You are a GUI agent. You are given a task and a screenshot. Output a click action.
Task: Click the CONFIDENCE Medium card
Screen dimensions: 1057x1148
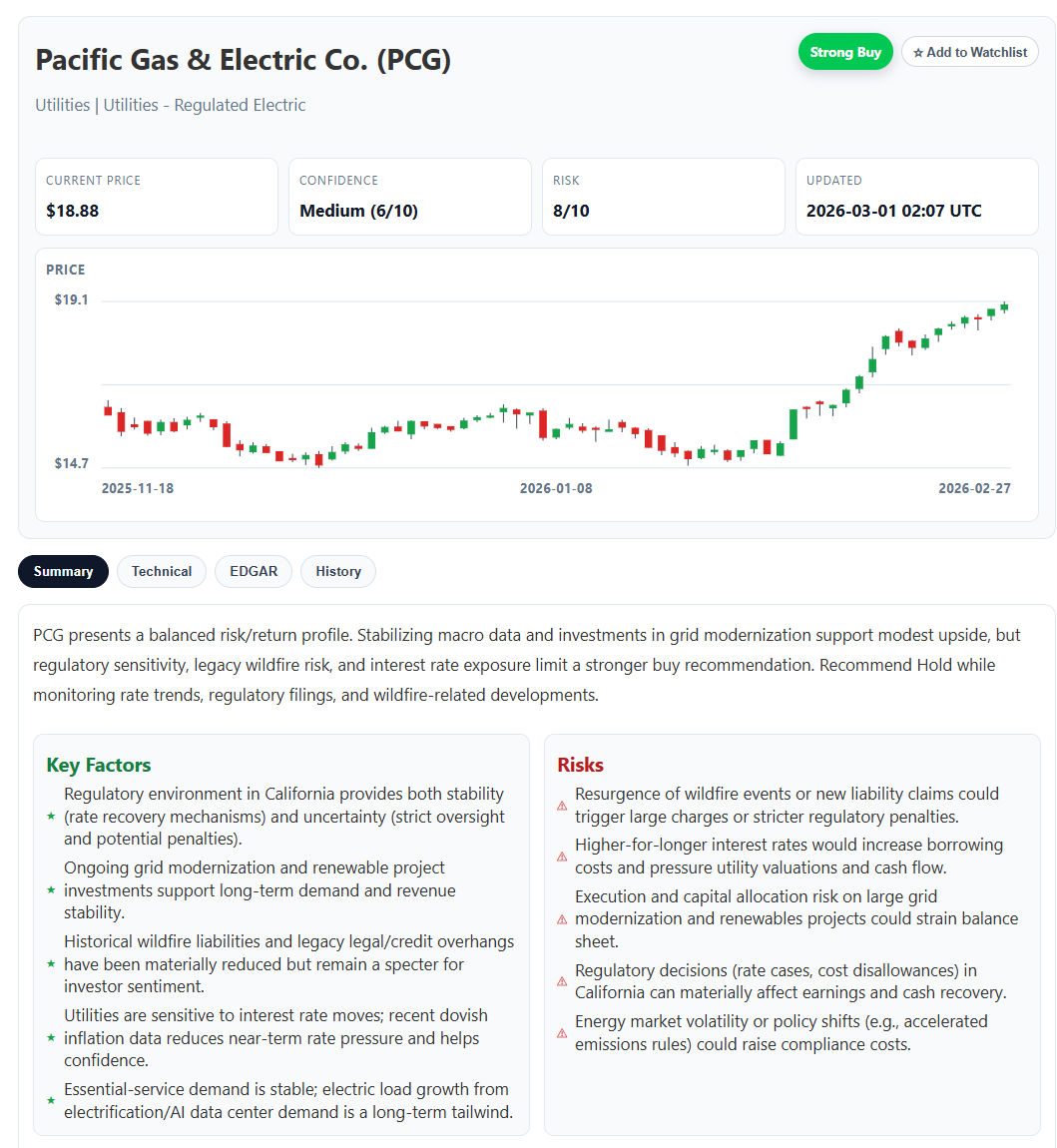point(410,197)
